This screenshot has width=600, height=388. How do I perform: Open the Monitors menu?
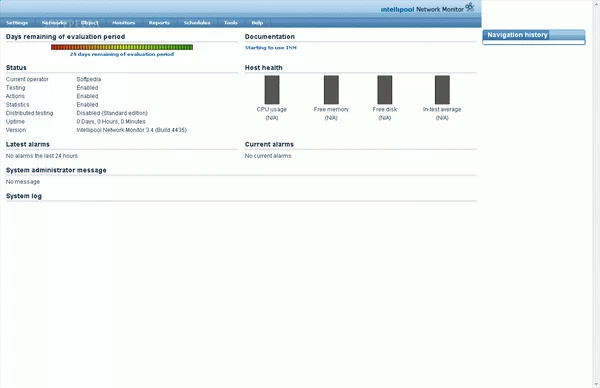point(124,23)
